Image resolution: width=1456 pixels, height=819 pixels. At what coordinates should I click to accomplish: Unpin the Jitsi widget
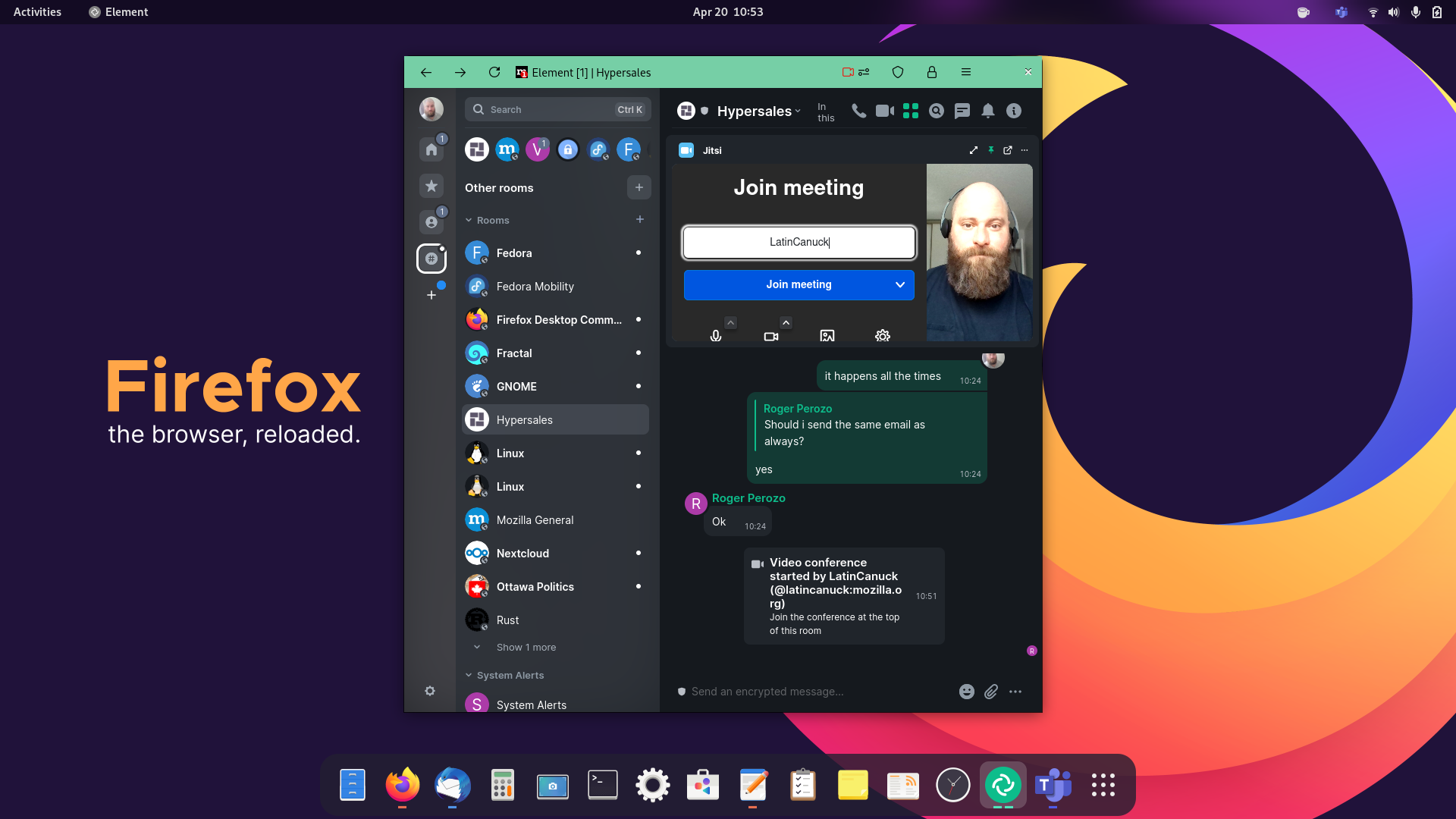tap(991, 150)
